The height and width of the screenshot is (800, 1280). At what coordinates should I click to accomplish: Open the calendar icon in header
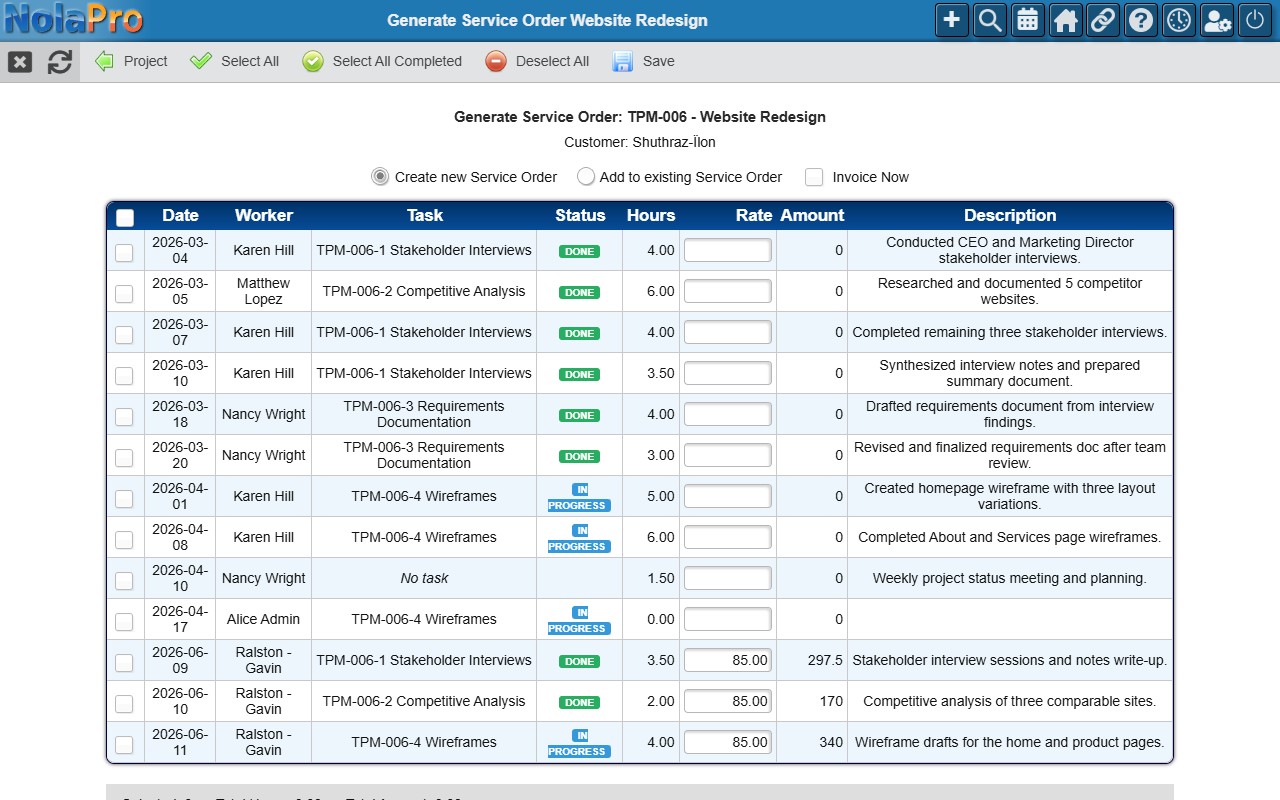pos(1028,20)
